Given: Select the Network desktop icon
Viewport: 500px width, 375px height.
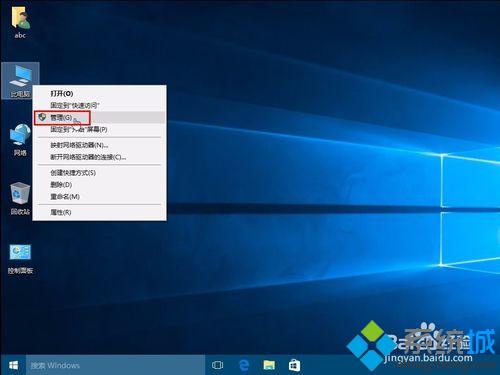Looking at the screenshot, I should pyautogui.click(x=20, y=139).
